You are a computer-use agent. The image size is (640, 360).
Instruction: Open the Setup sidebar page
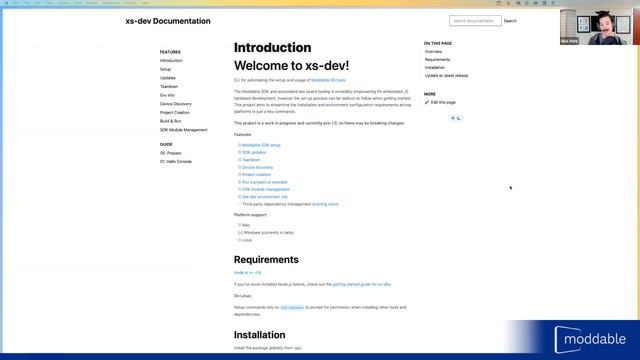click(x=165, y=69)
